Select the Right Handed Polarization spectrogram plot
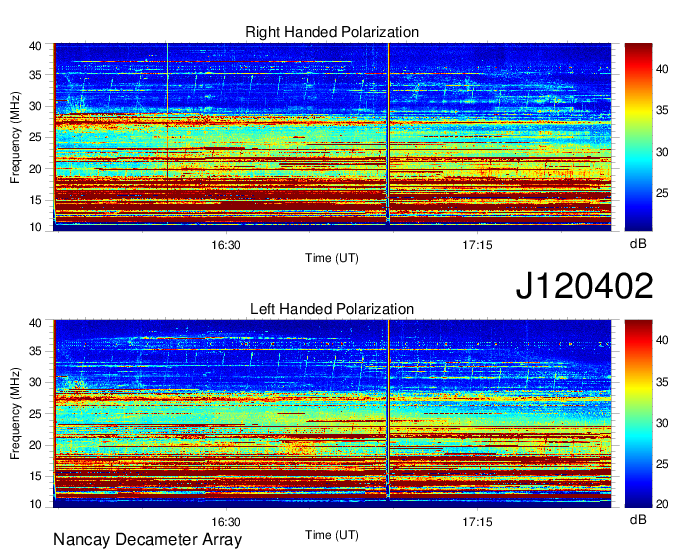This screenshot has height=552, width=680. (x=332, y=137)
